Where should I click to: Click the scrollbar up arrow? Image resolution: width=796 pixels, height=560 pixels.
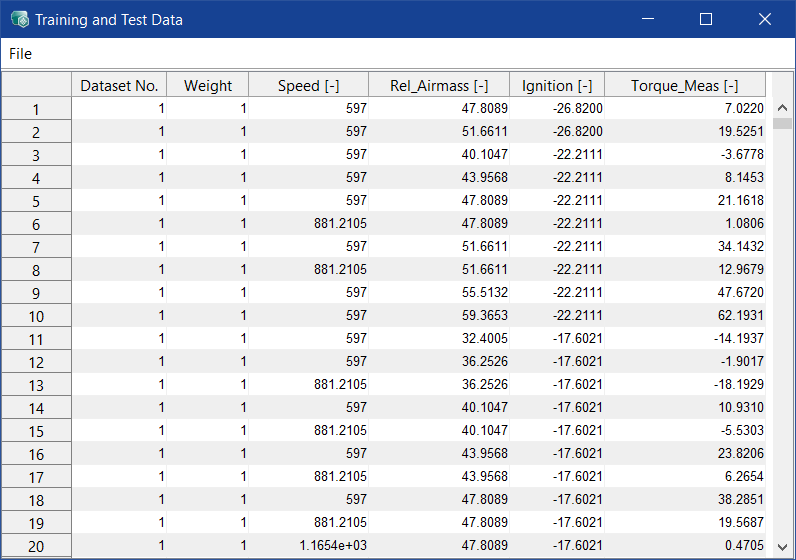point(781,108)
